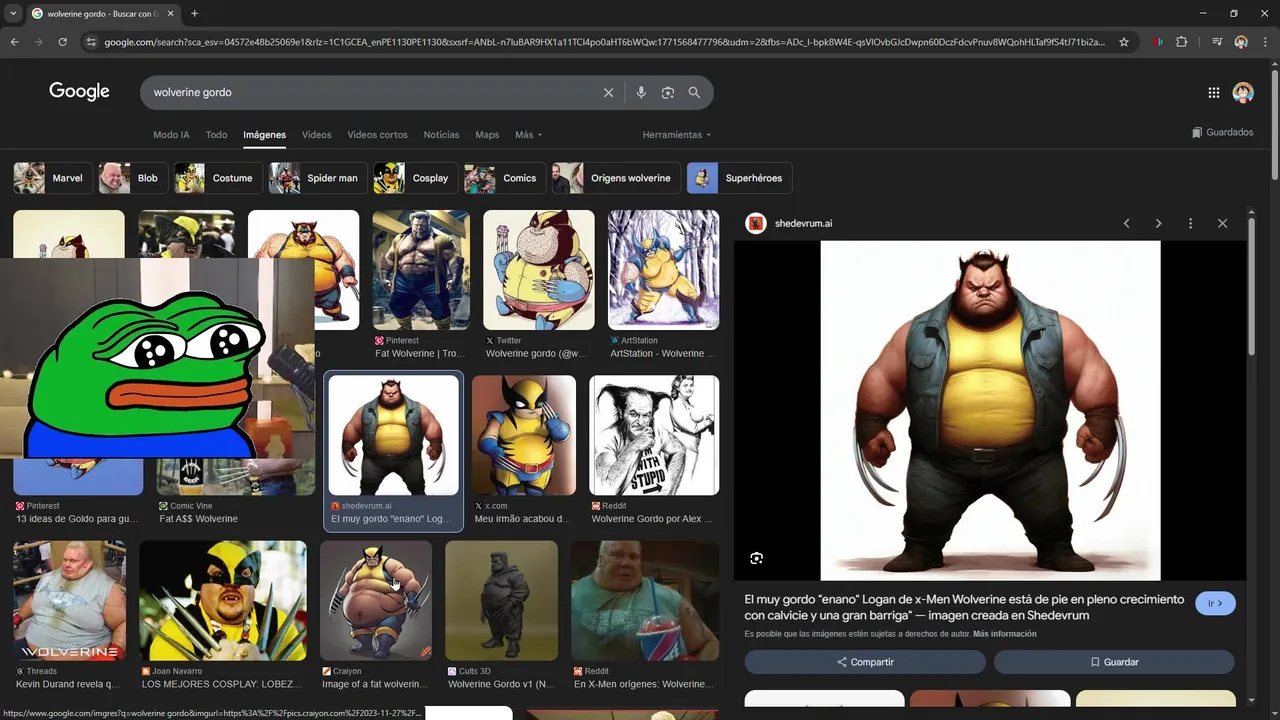View site information icon in address bar
The image size is (1280, 720).
(x=91, y=42)
